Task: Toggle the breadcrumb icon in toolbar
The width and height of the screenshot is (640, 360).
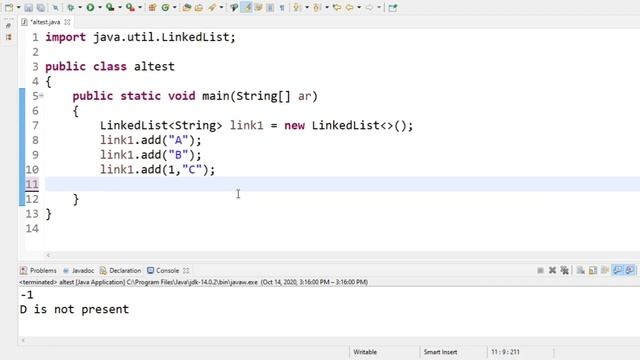Action: tap(234, 7)
